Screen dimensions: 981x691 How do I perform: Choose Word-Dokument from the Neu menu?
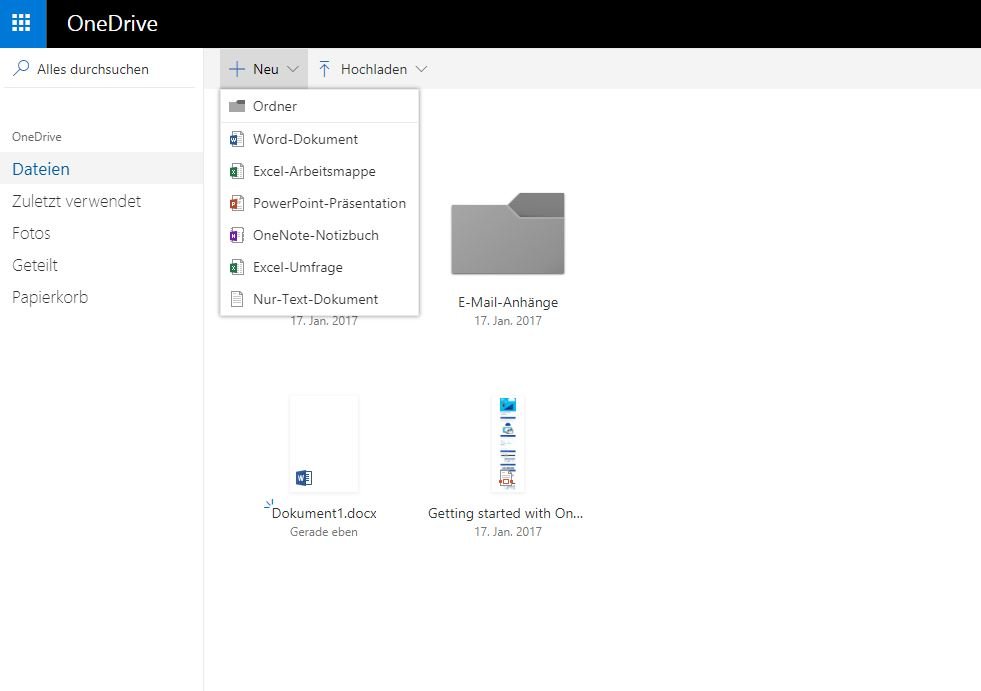[320, 139]
